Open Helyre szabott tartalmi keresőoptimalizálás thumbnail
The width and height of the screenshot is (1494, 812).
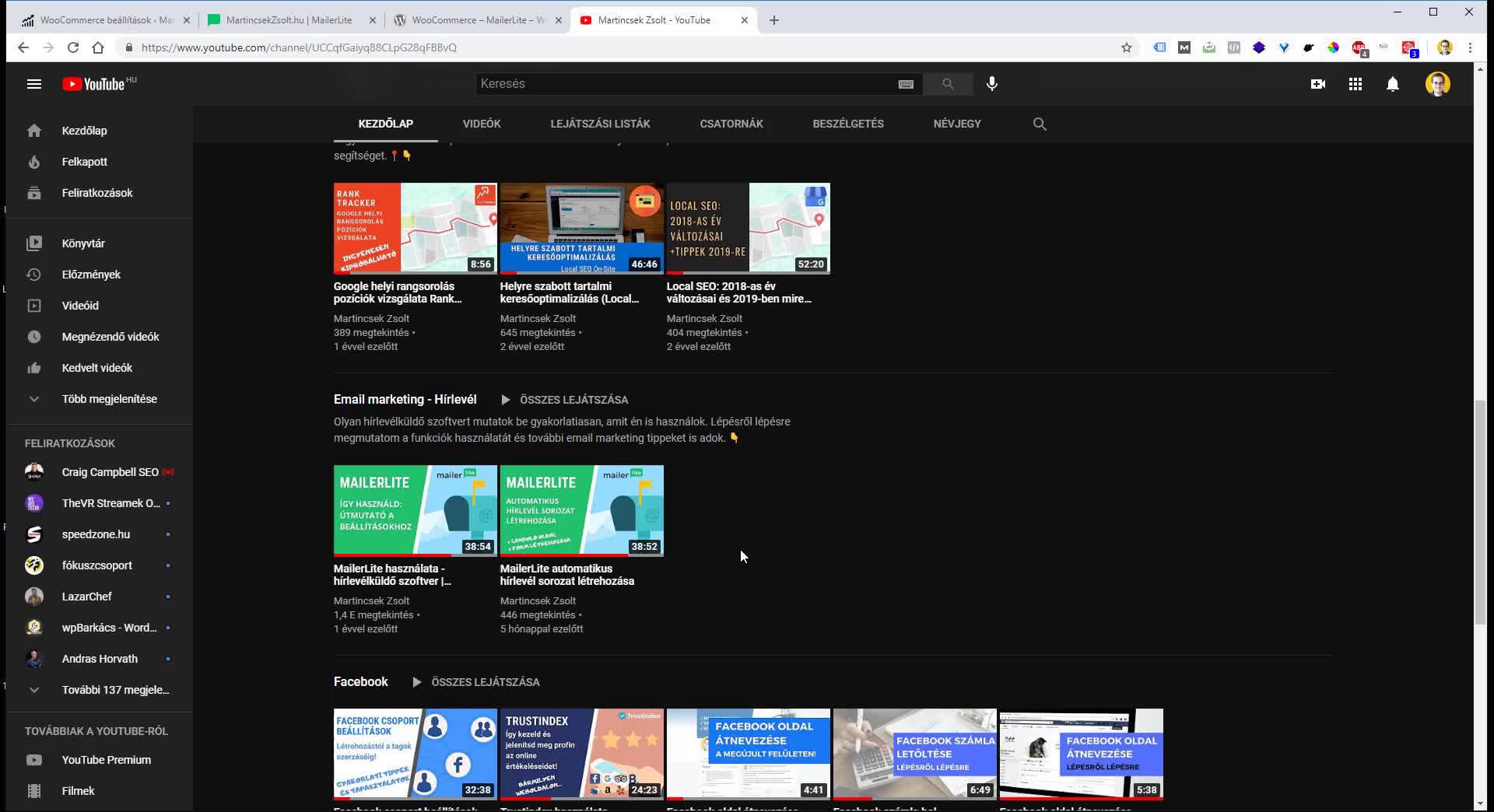[x=582, y=229]
